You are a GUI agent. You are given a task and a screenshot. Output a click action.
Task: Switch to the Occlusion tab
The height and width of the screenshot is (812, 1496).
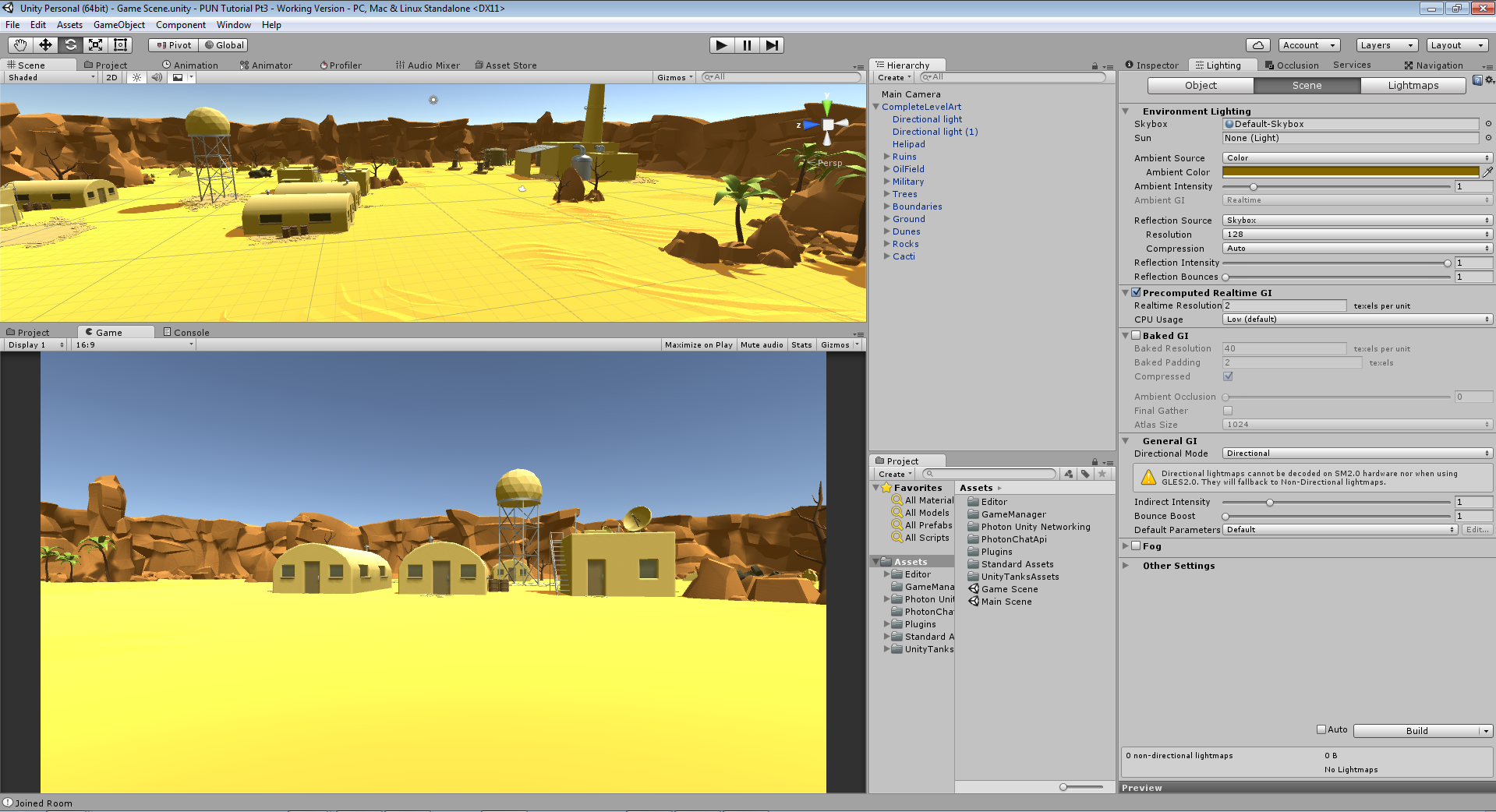point(1292,65)
